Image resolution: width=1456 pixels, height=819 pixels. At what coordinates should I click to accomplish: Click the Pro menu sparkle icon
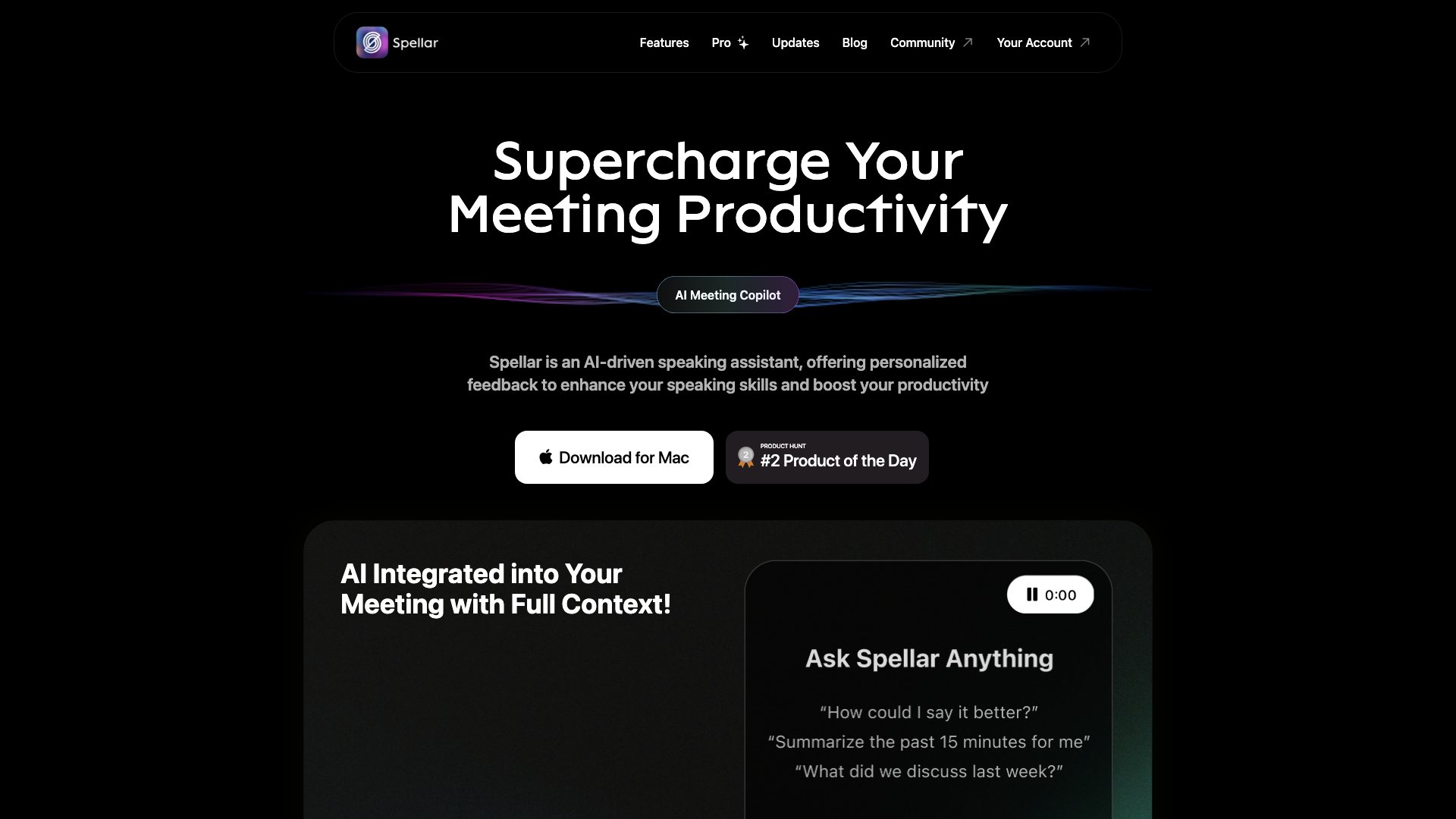point(742,42)
